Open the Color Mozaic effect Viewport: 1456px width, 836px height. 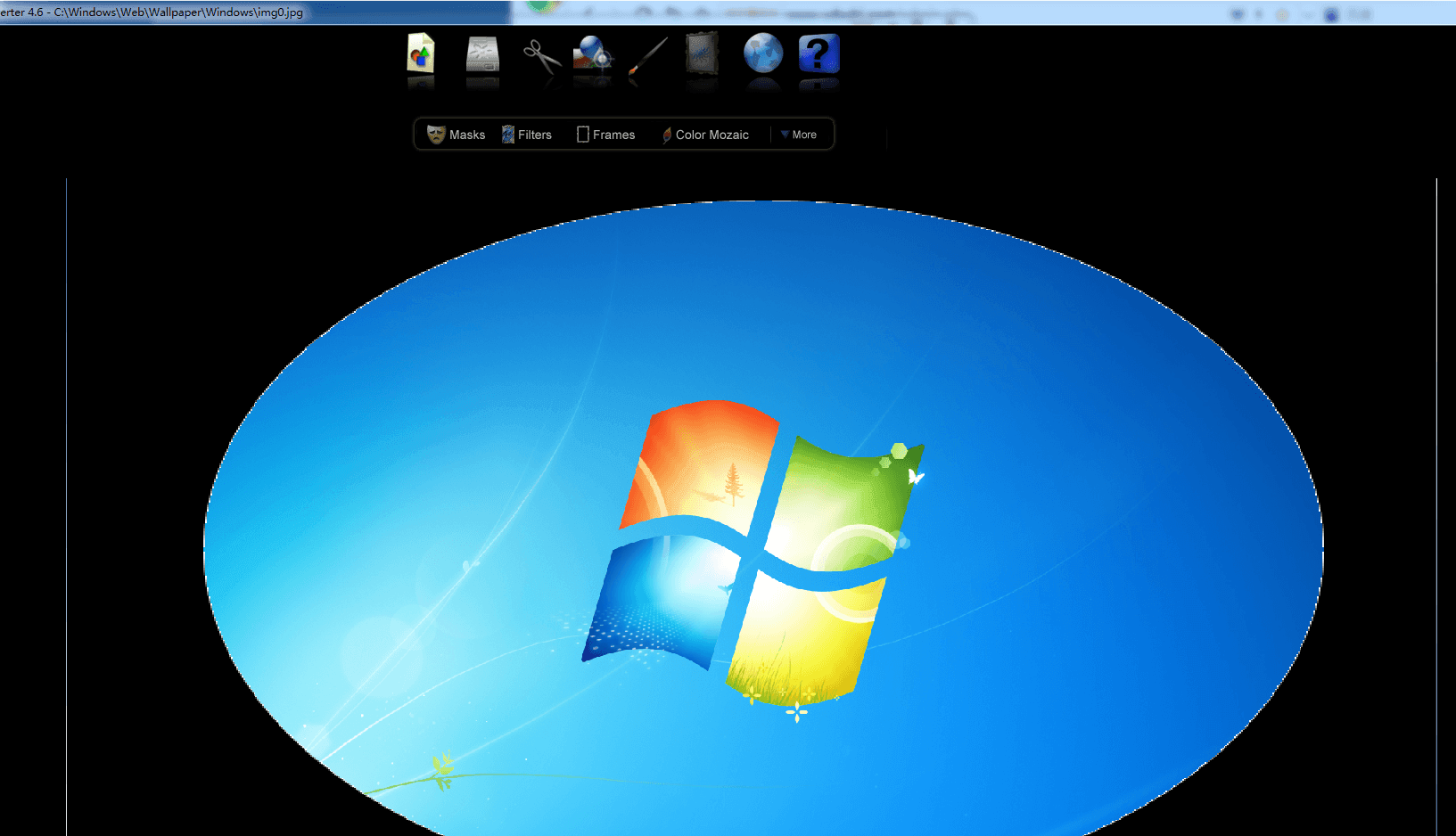pyautogui.click(x=705, y=135)
